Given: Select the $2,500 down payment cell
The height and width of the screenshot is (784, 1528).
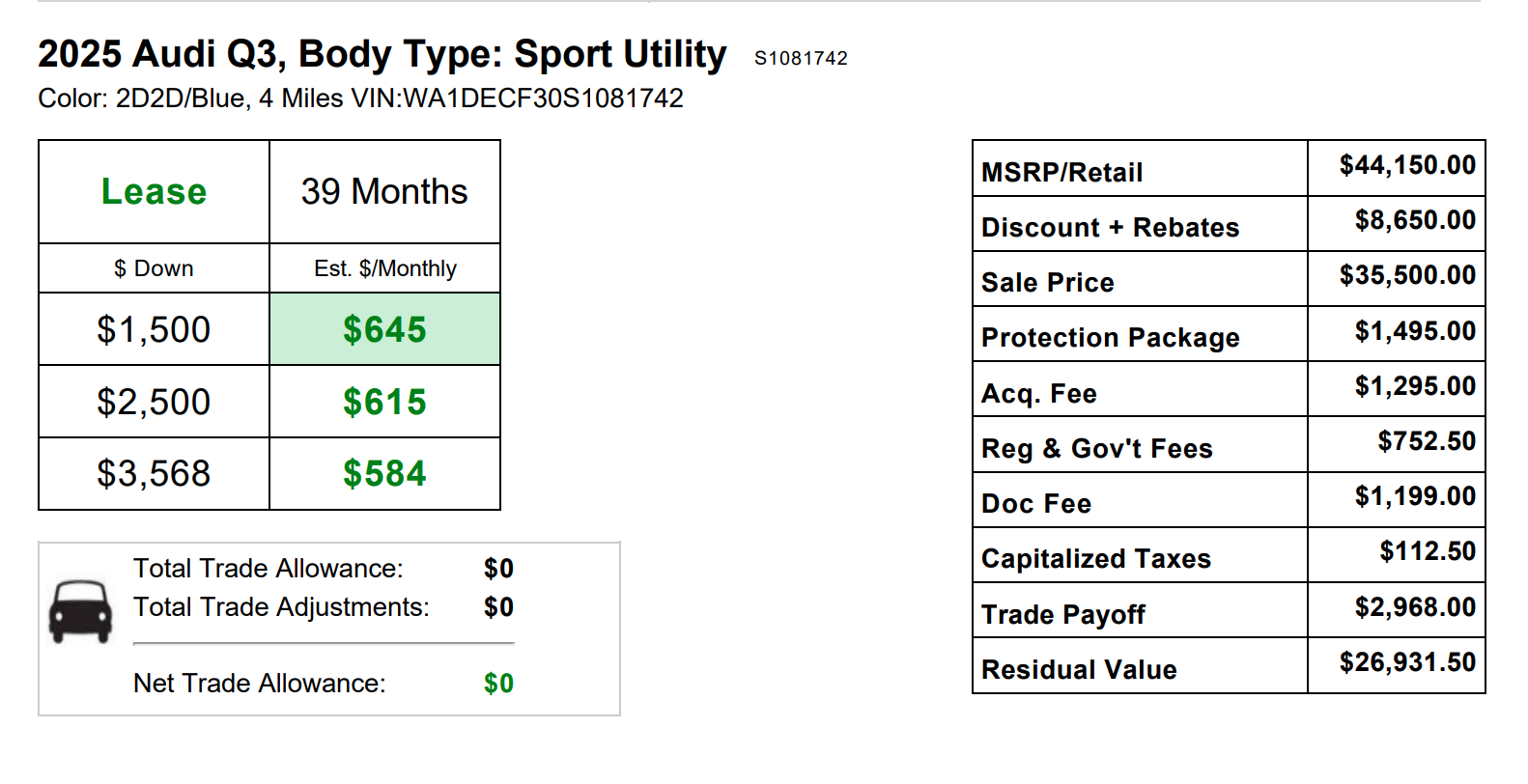Looking at the screenshot, I should pos(155,402).
